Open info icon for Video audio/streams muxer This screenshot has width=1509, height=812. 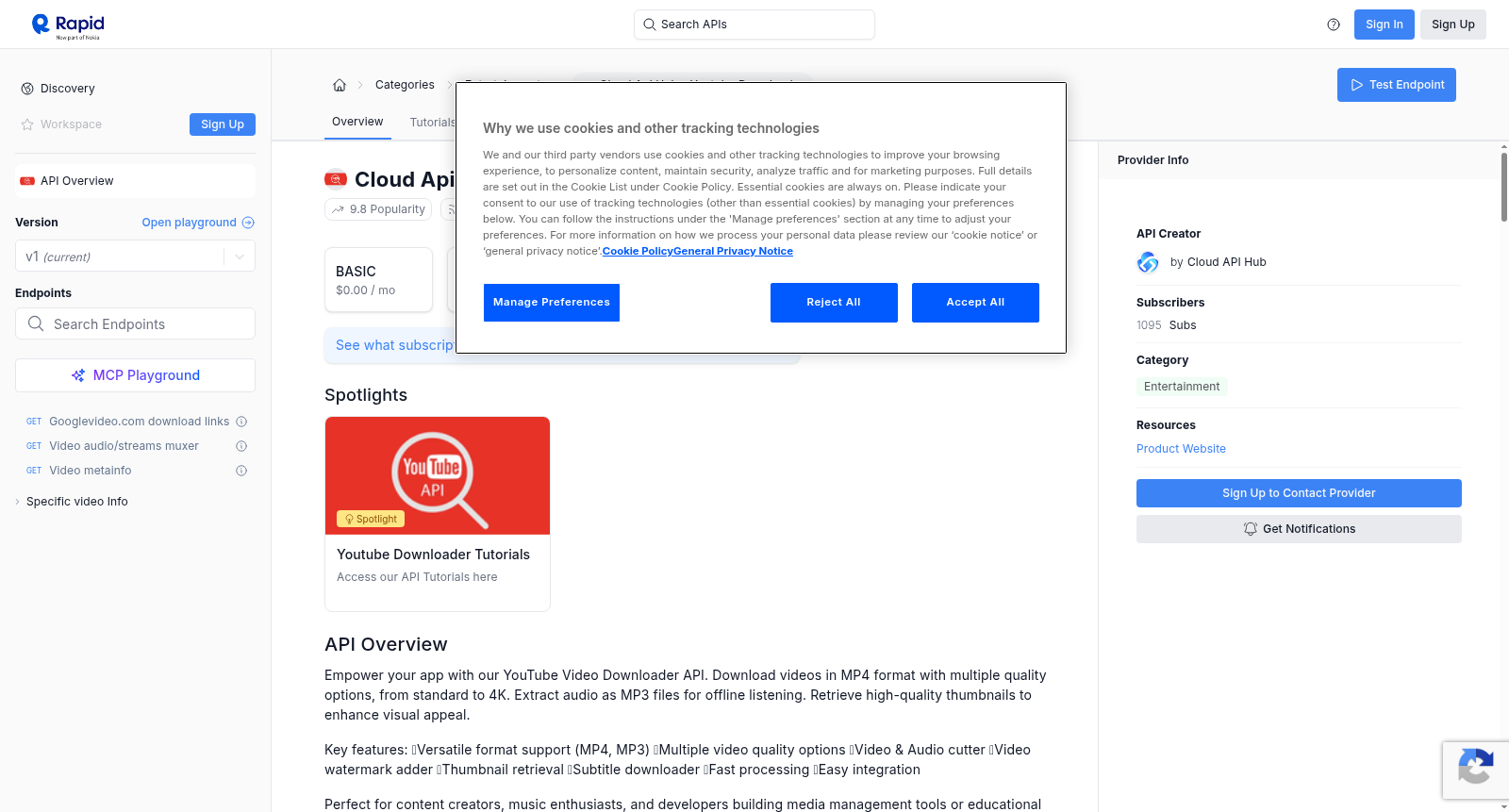click(x=241, y=446)
